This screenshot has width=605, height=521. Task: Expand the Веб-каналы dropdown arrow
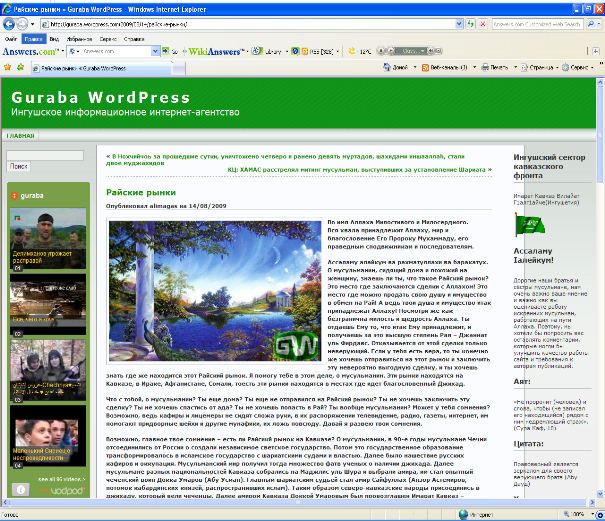click(x=475, y=67)
